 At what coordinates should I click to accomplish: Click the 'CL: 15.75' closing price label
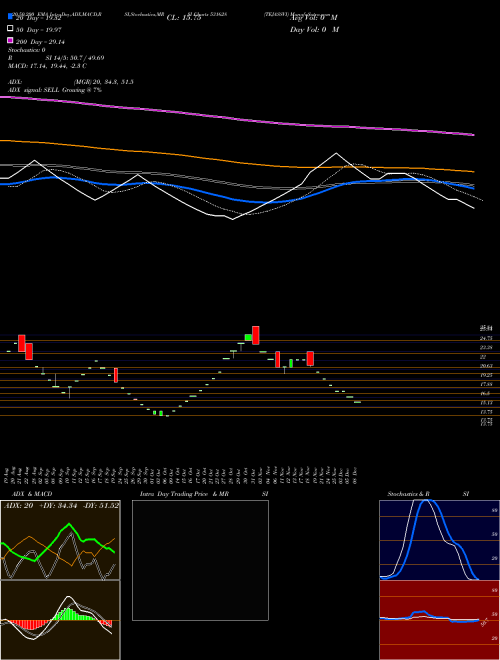click(184, 18)
